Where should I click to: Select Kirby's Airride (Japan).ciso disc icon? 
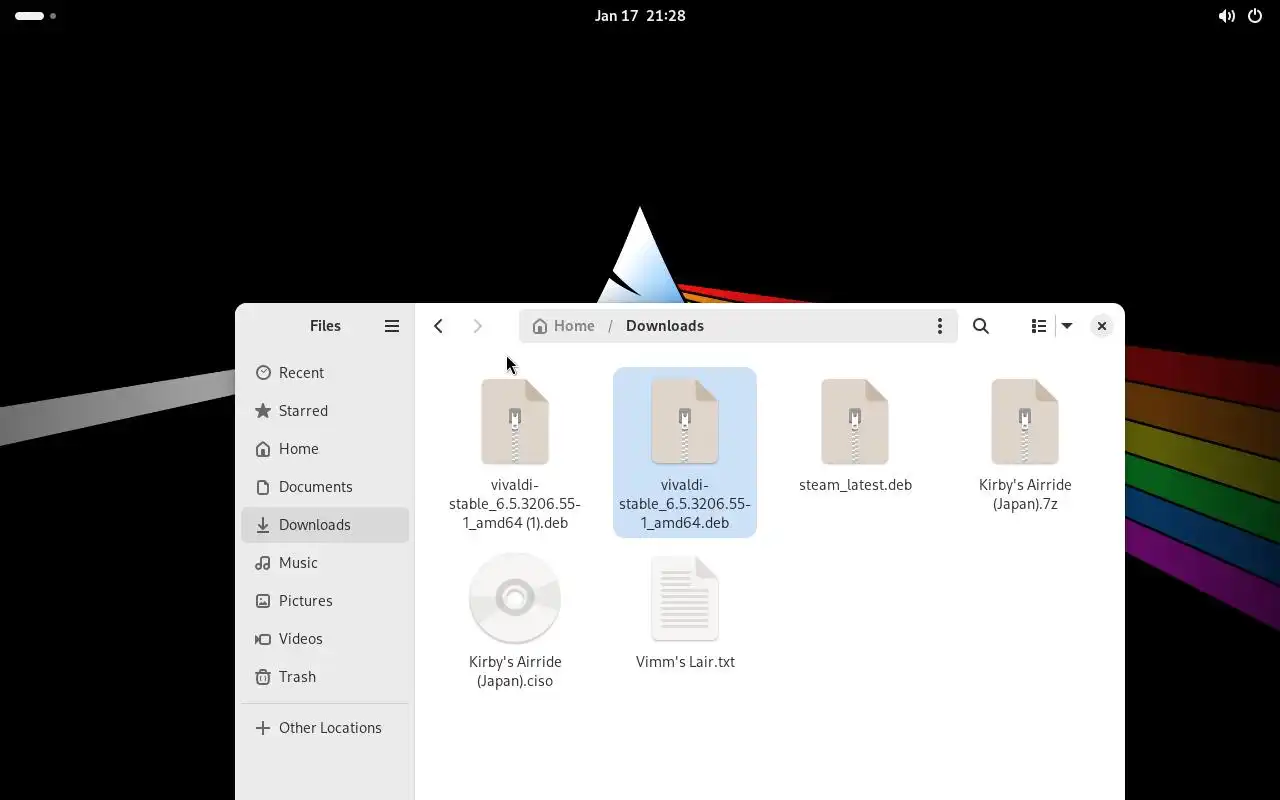[x=515, y=598]
